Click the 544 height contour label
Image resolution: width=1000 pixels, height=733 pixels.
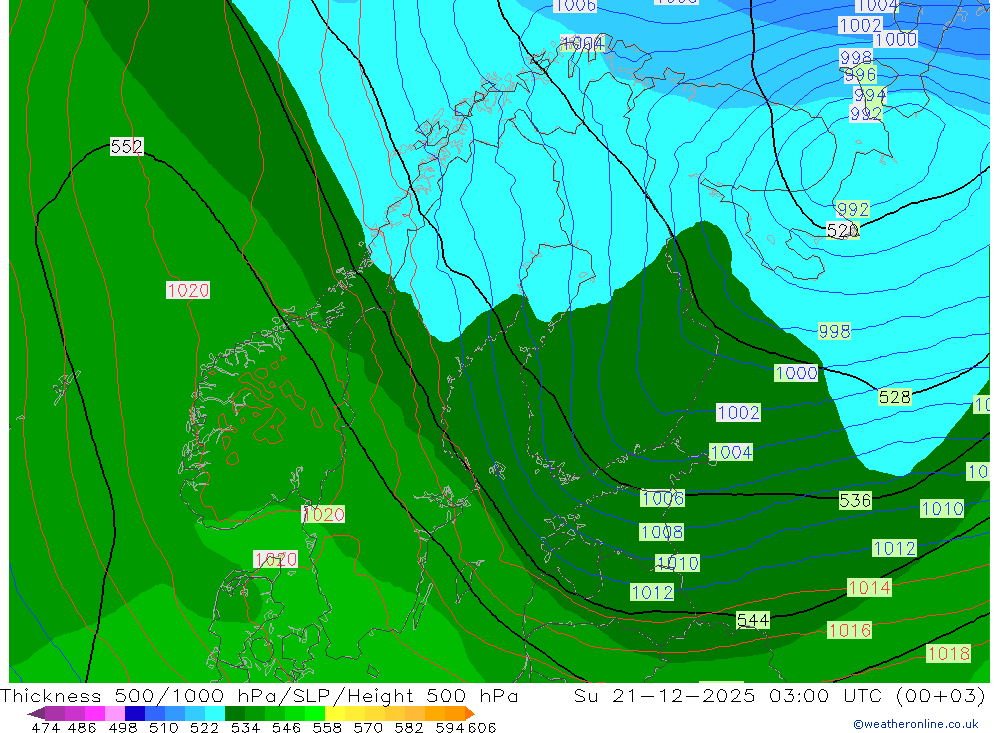click(x=753, y=620)
